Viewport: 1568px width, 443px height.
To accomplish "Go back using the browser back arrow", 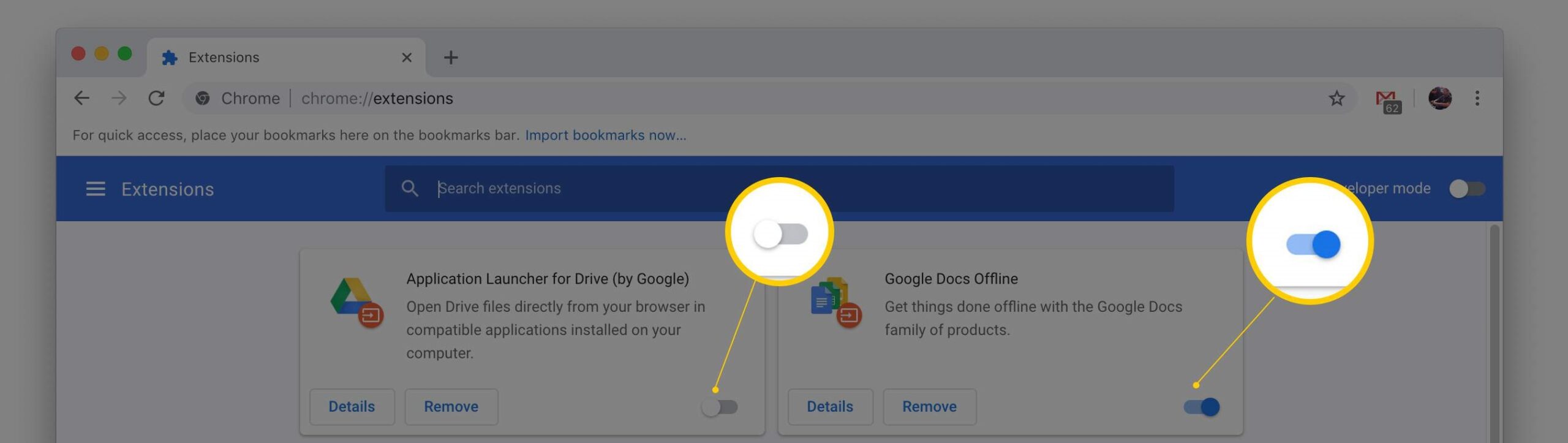I will pos(81,98).
